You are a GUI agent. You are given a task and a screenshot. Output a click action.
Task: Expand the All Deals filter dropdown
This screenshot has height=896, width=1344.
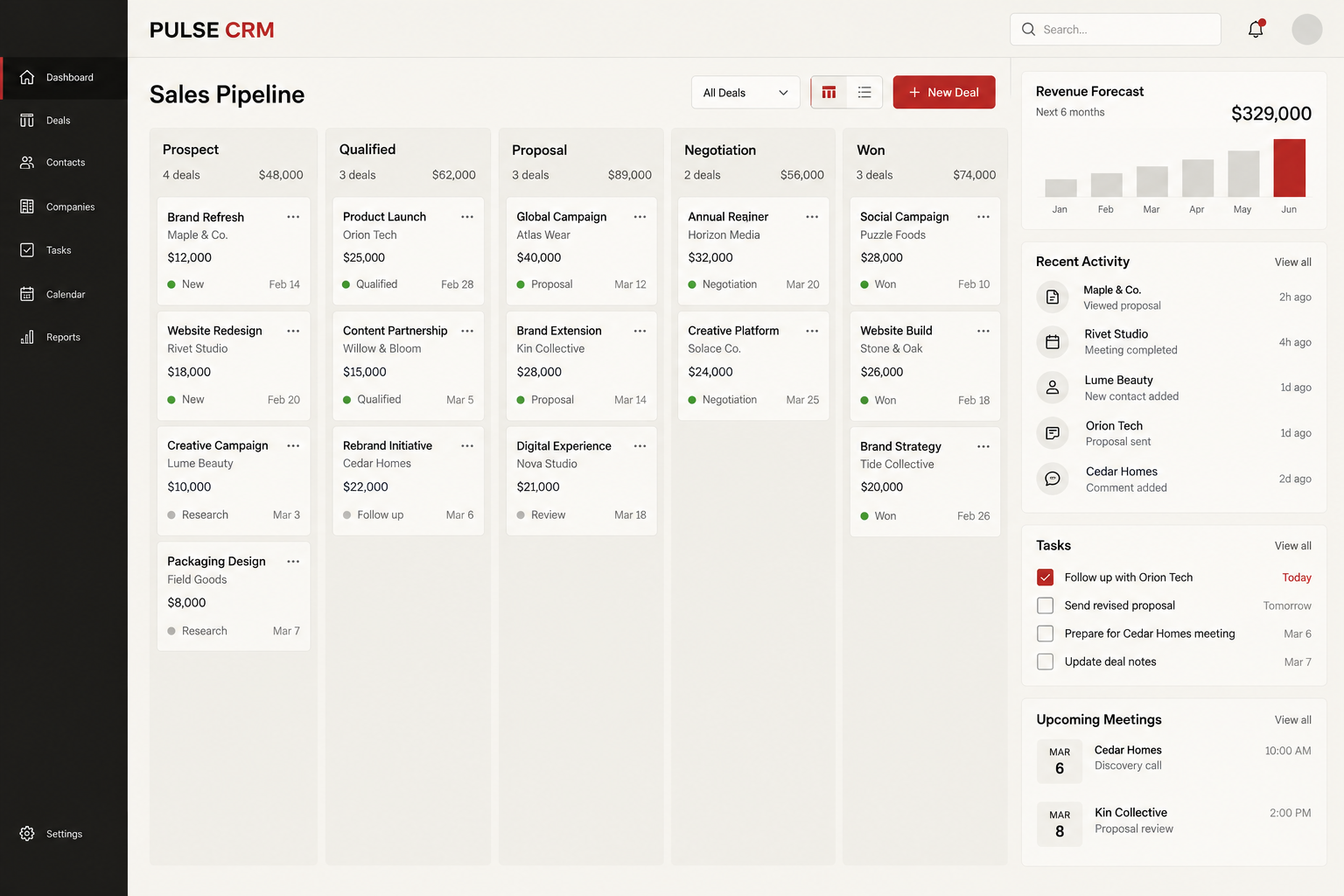click(x=745, y=93)
